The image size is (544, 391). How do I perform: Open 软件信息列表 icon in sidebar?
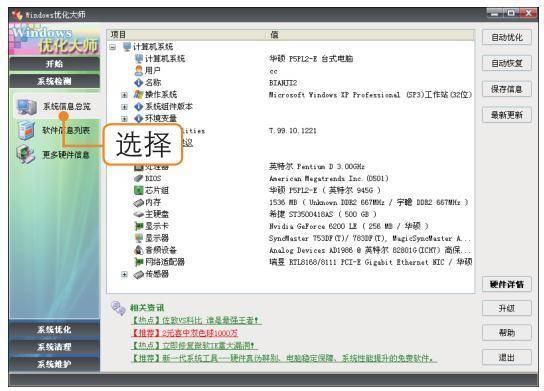[26, 130]
